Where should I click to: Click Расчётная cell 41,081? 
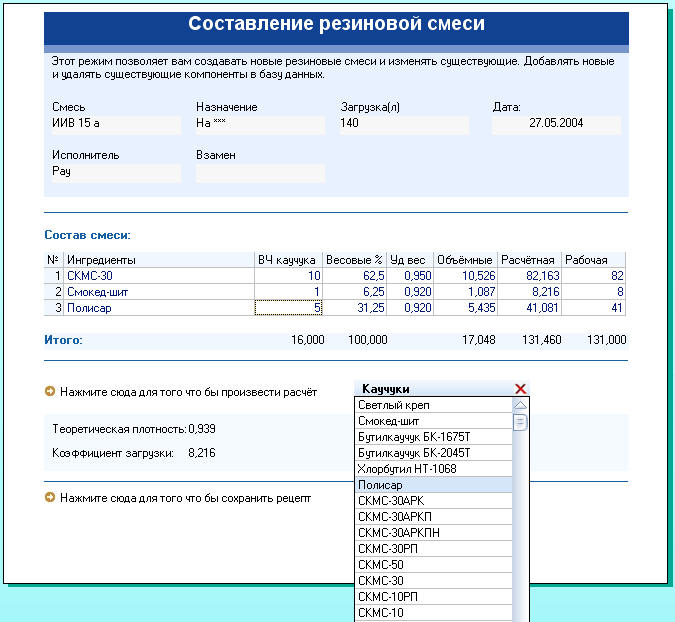(x=530, y=308)
